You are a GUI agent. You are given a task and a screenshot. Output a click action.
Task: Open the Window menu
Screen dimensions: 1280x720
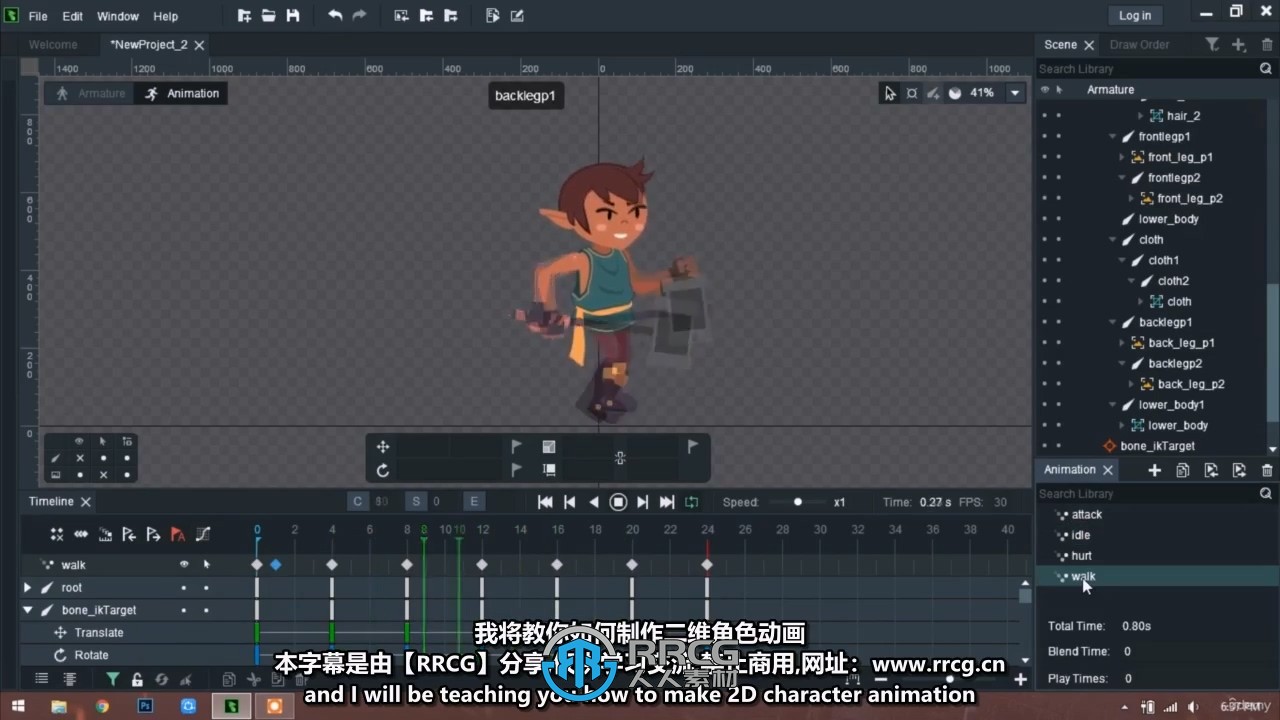pyautogui.click(x=118, y=16)
